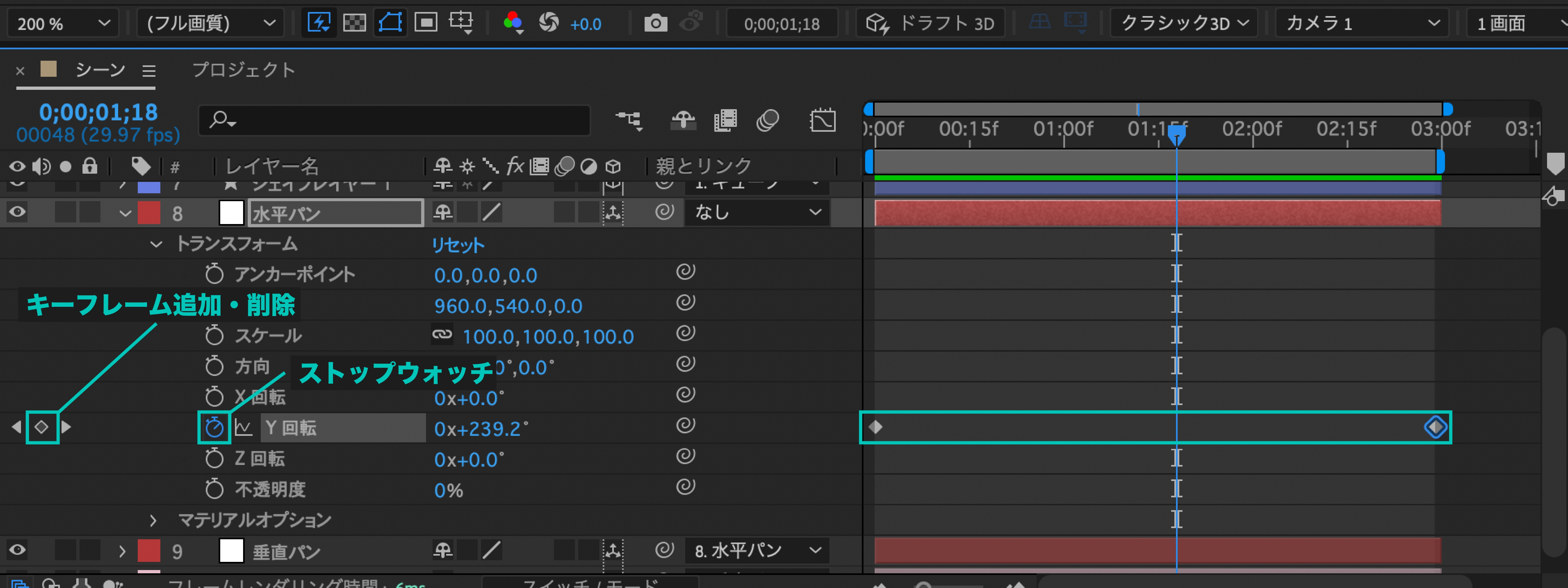Collapse the 水平パン layer properties

(125, 213)
